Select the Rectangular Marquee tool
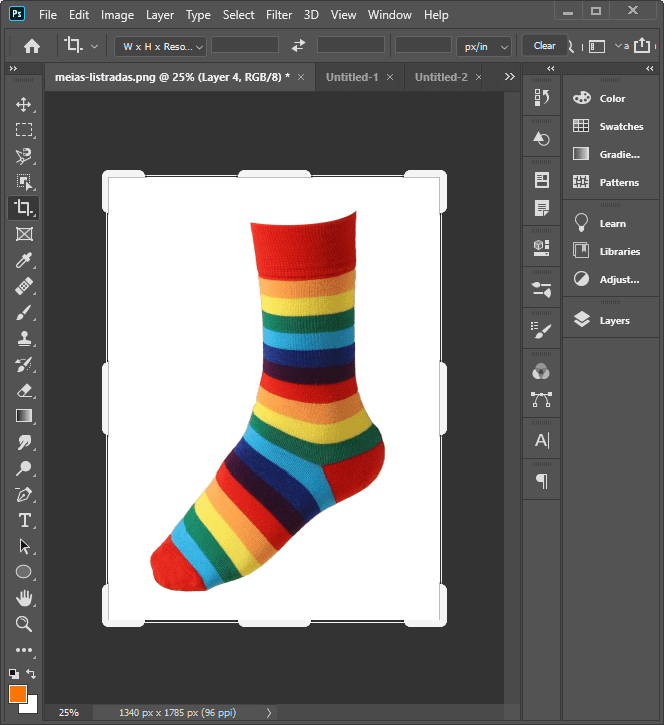The width and height of the screenshot is (664, 725). (24, 130)
